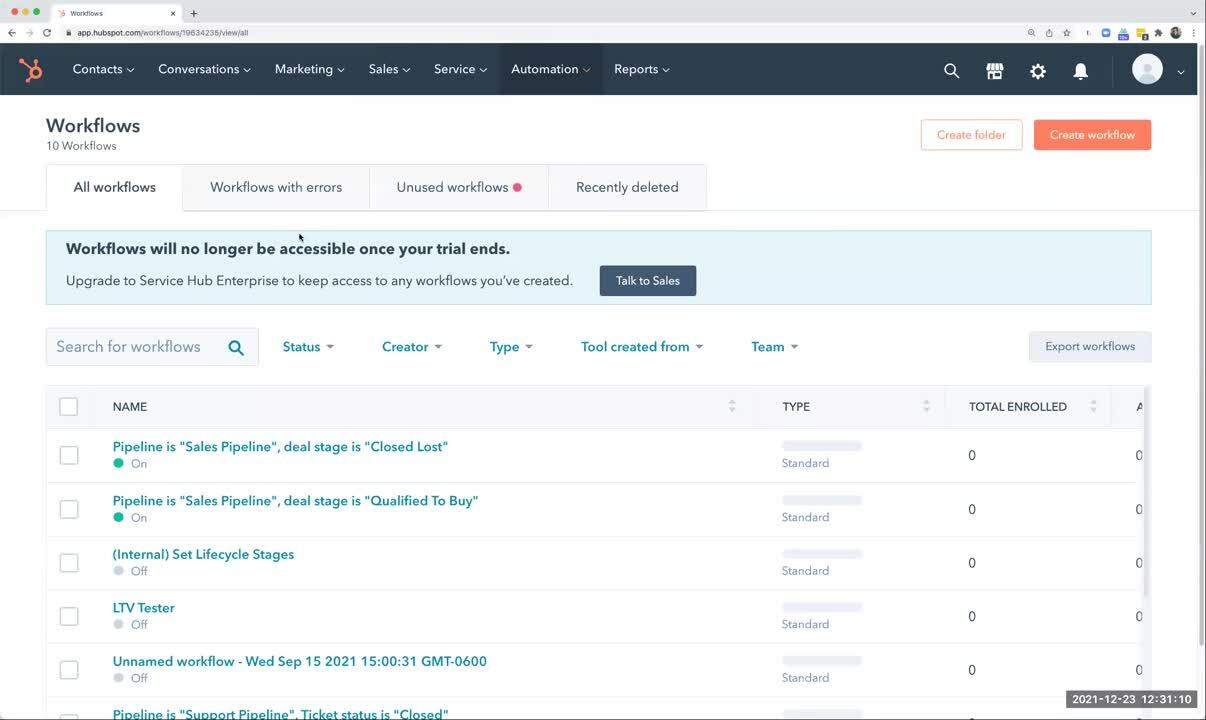Open the LTV Tester workflow
Image resolution: width=1206 pixels, height=720 pixels.
pos(143,608)
